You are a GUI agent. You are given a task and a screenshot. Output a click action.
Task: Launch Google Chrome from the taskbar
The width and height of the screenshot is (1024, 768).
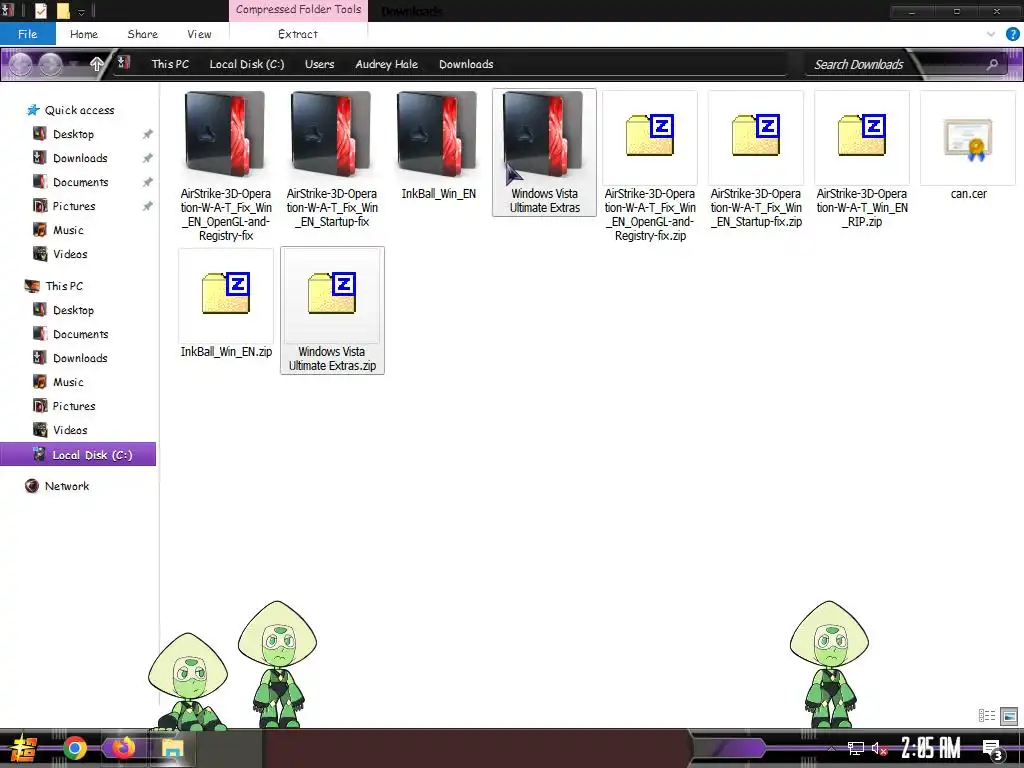click(75, 748)
